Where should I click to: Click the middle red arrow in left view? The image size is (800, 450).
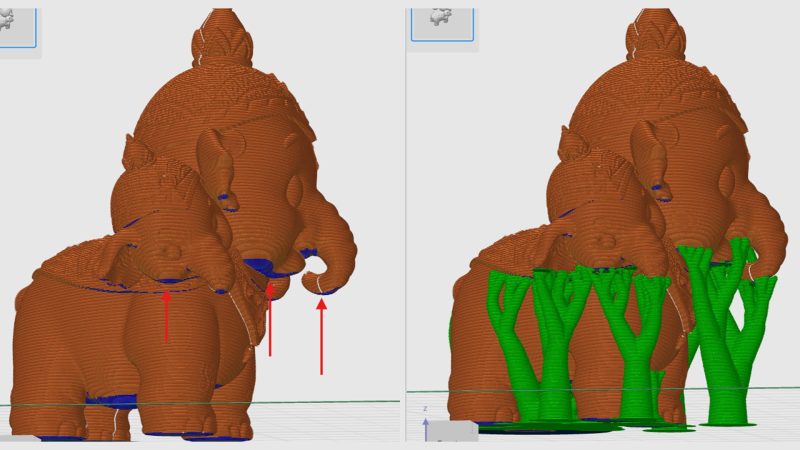[270, 320]
